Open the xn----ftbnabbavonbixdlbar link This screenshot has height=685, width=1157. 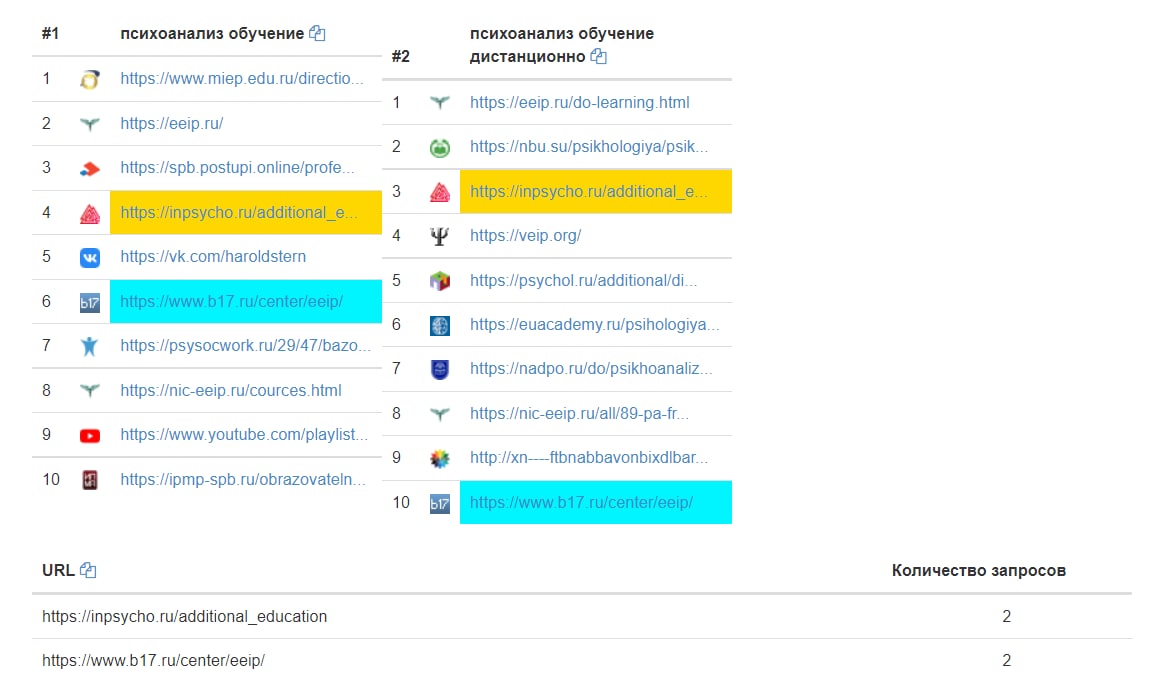pyautogui.click(x=588, y=458)
